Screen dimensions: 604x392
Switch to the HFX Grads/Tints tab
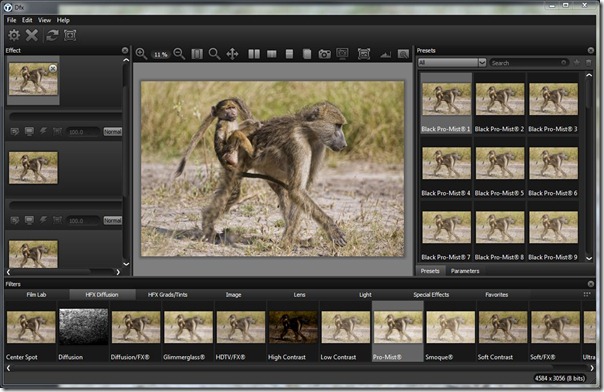[168, 295]
